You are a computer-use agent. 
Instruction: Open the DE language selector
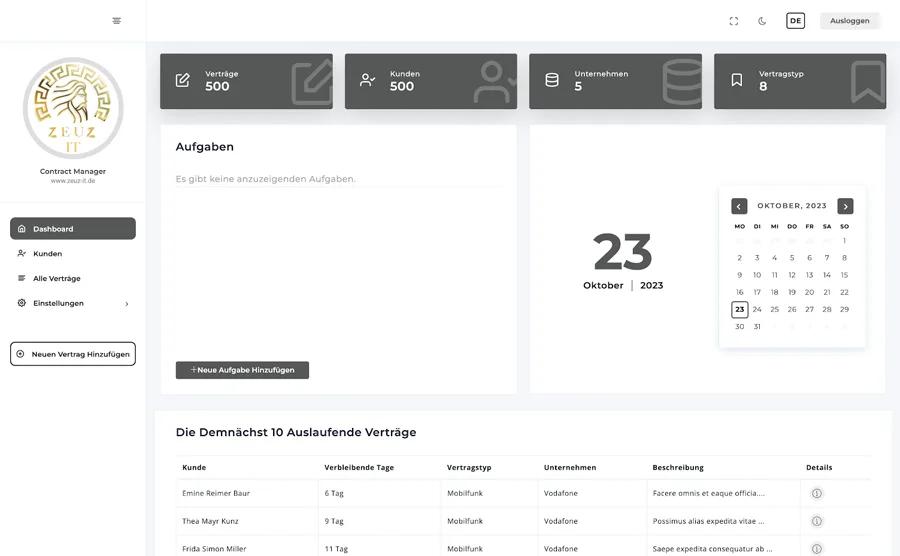pos(795,21)
